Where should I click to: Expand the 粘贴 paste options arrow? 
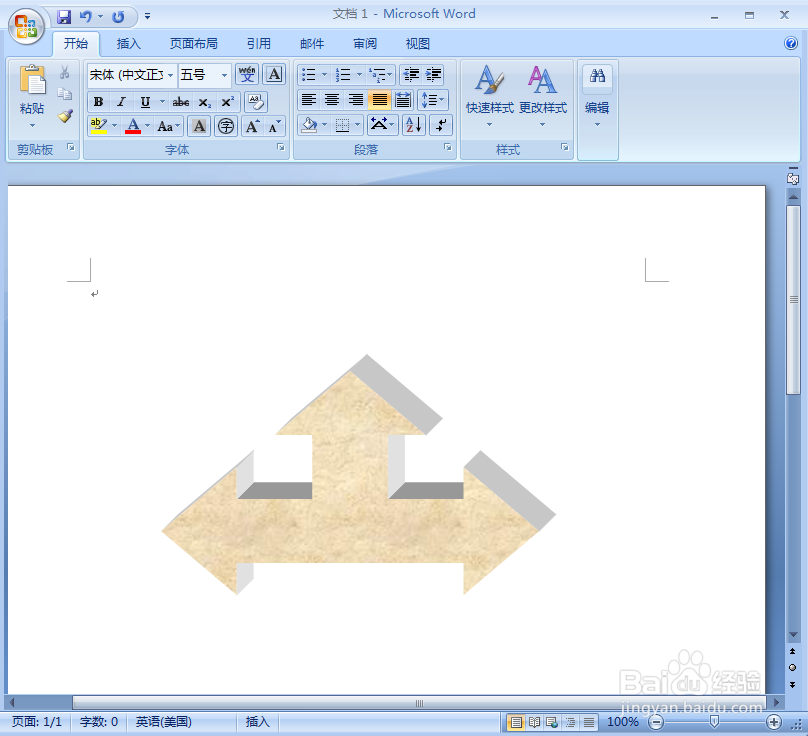[32, 125]
